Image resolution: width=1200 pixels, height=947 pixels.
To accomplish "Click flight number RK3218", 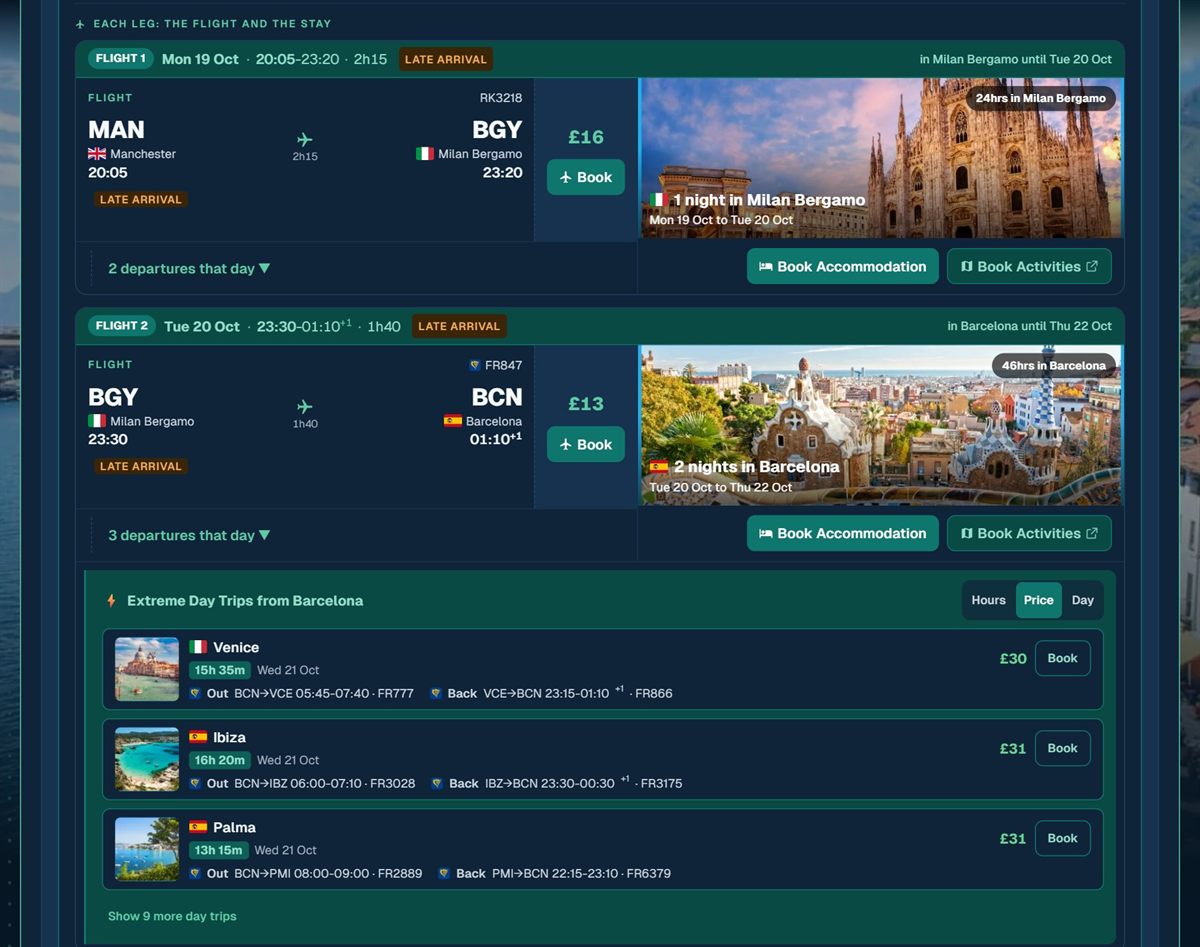I will click(x=501, y=98).
